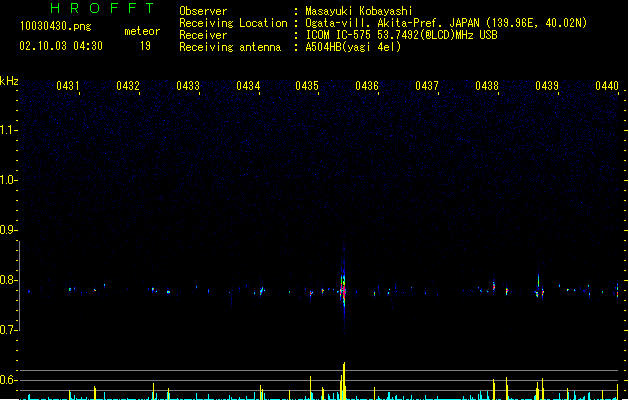This screenshot has height=400, width=629.
Task: Click the 0434 time marker
Action: (248, 86)
